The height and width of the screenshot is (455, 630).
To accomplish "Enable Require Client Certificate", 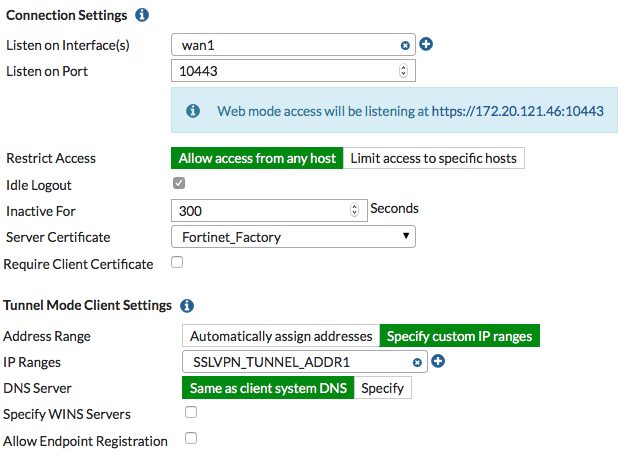I will tap(177, 262).
